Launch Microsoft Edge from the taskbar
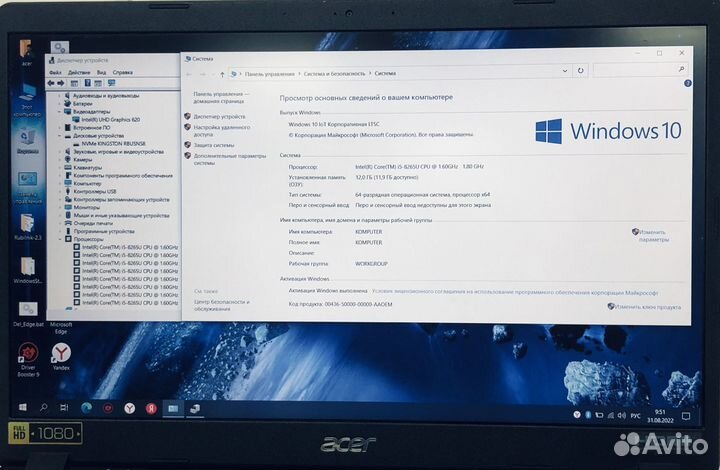720x470 pixels. pyautogui.click(x=86, y=408)
